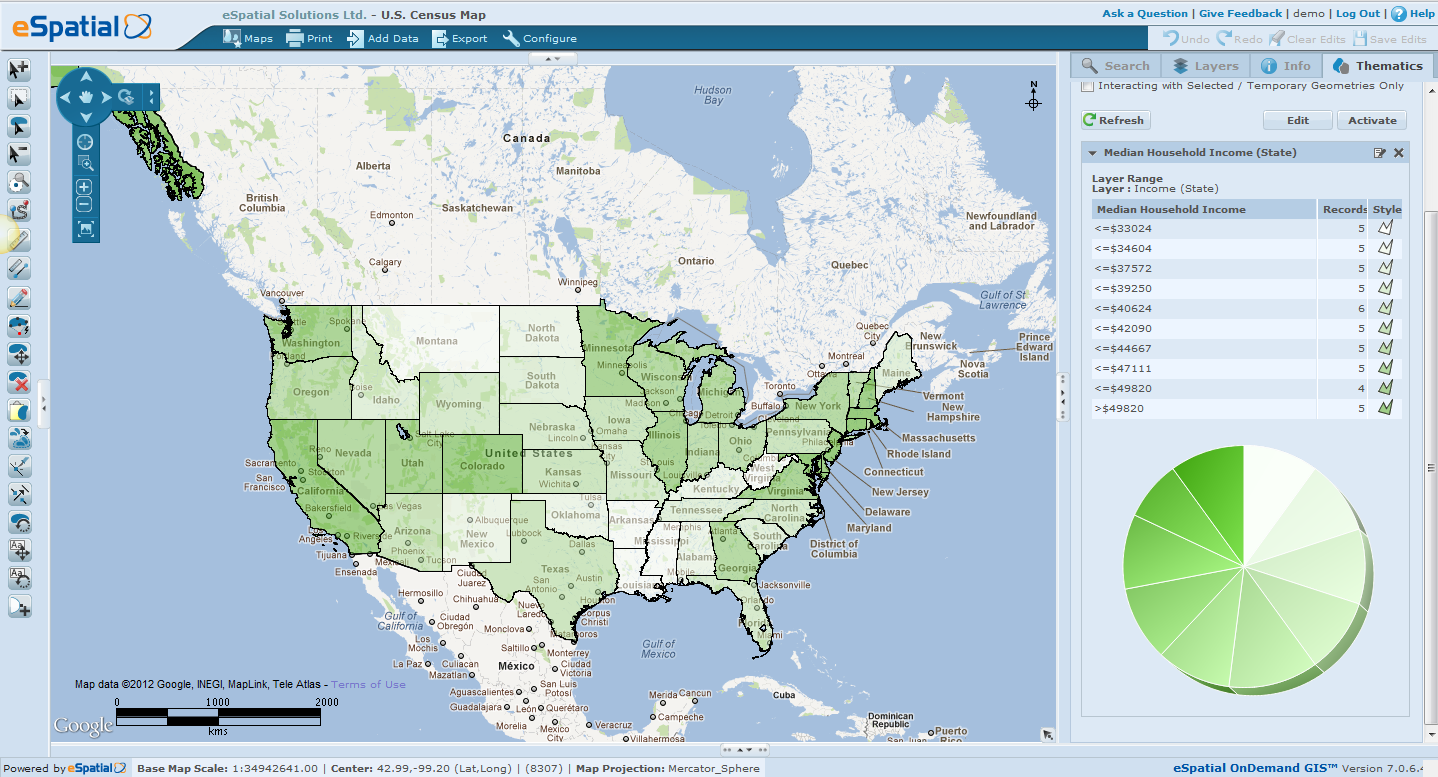Viewport: 1438px width, 777px height.
Task: Collapse the right side panel handle
Action: (x=1063, y=399)
